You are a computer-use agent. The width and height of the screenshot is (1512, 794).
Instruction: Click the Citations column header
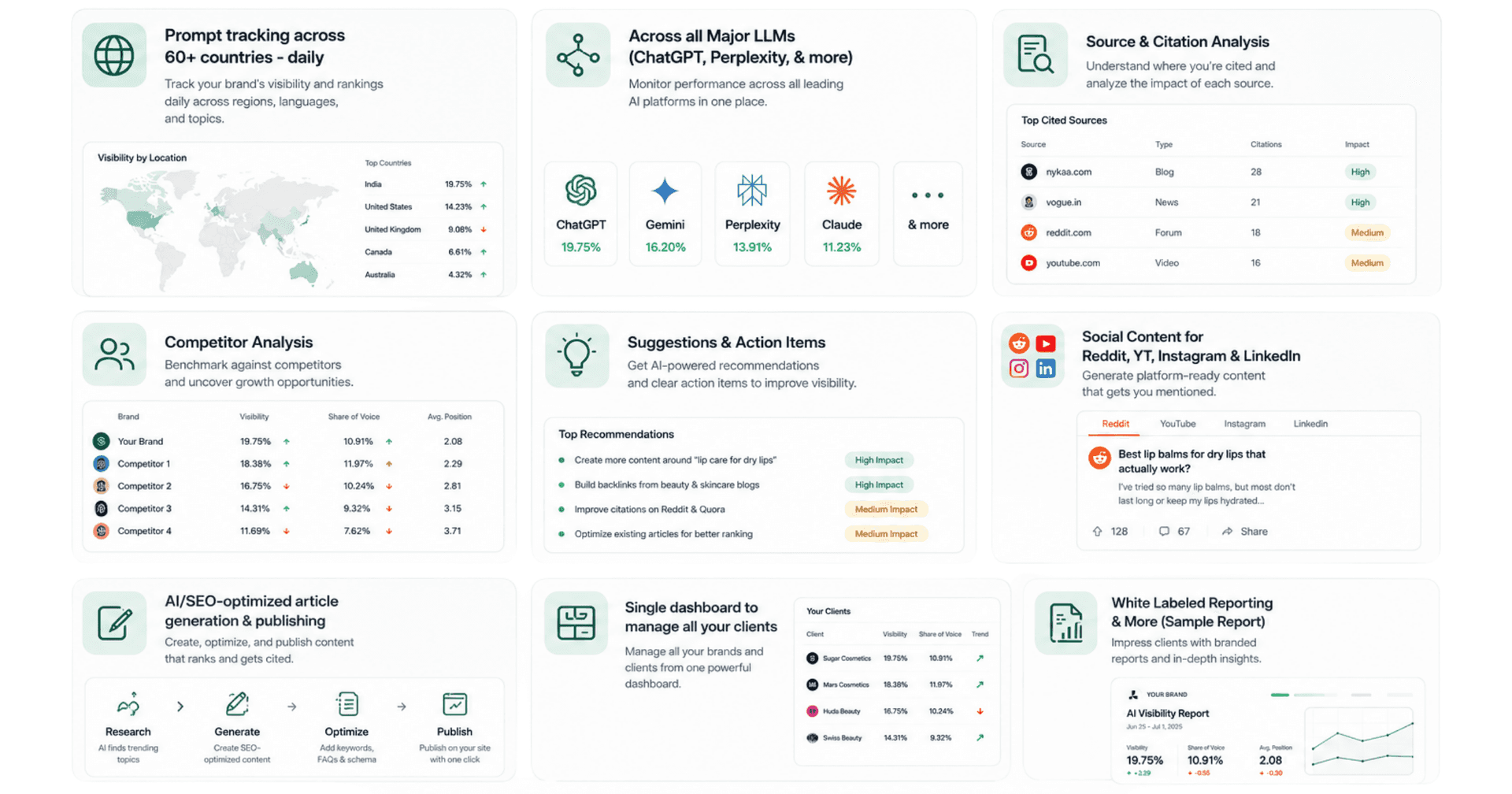(1266, 144)
